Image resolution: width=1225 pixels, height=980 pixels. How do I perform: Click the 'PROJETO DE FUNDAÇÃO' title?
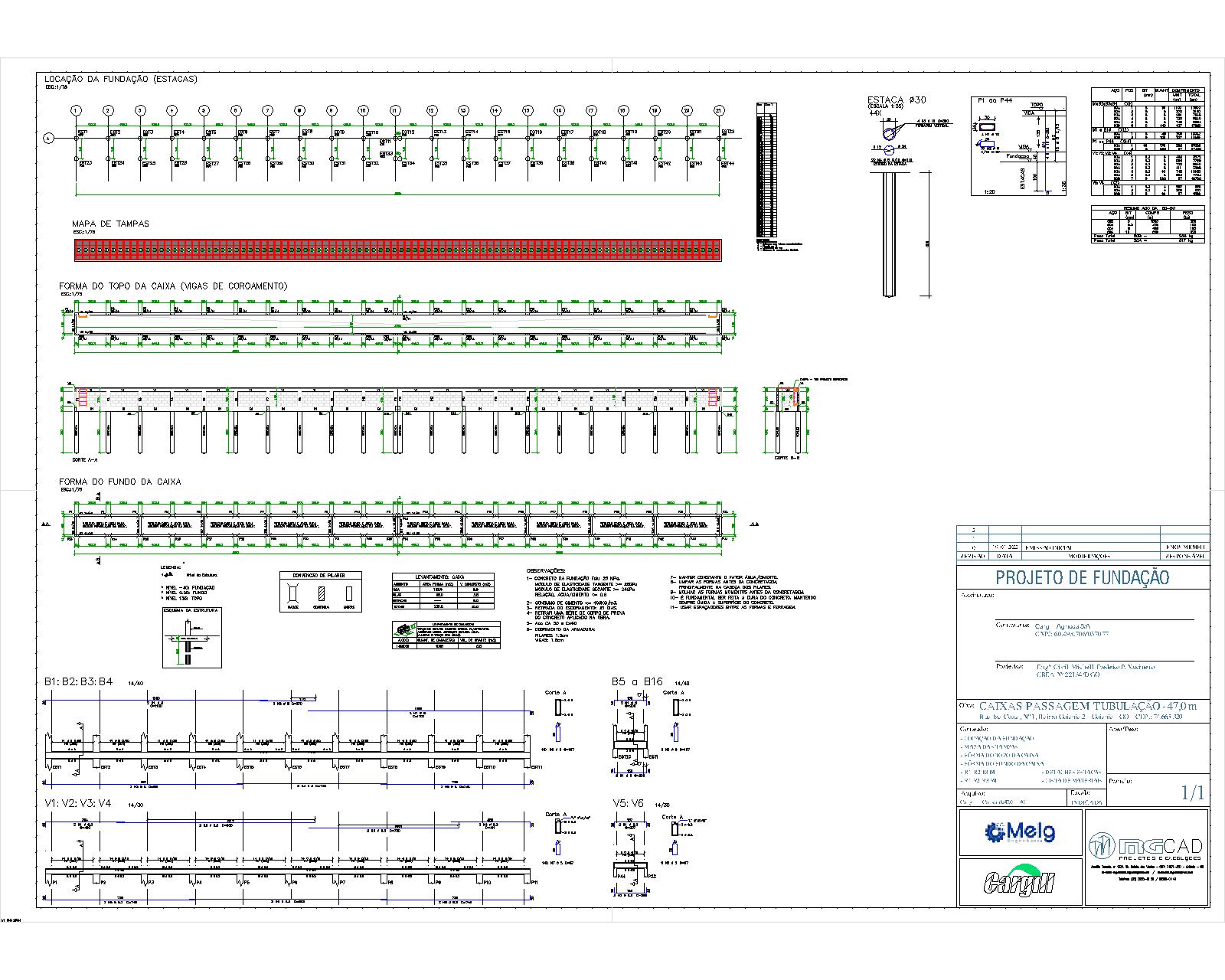(1083, 577)
